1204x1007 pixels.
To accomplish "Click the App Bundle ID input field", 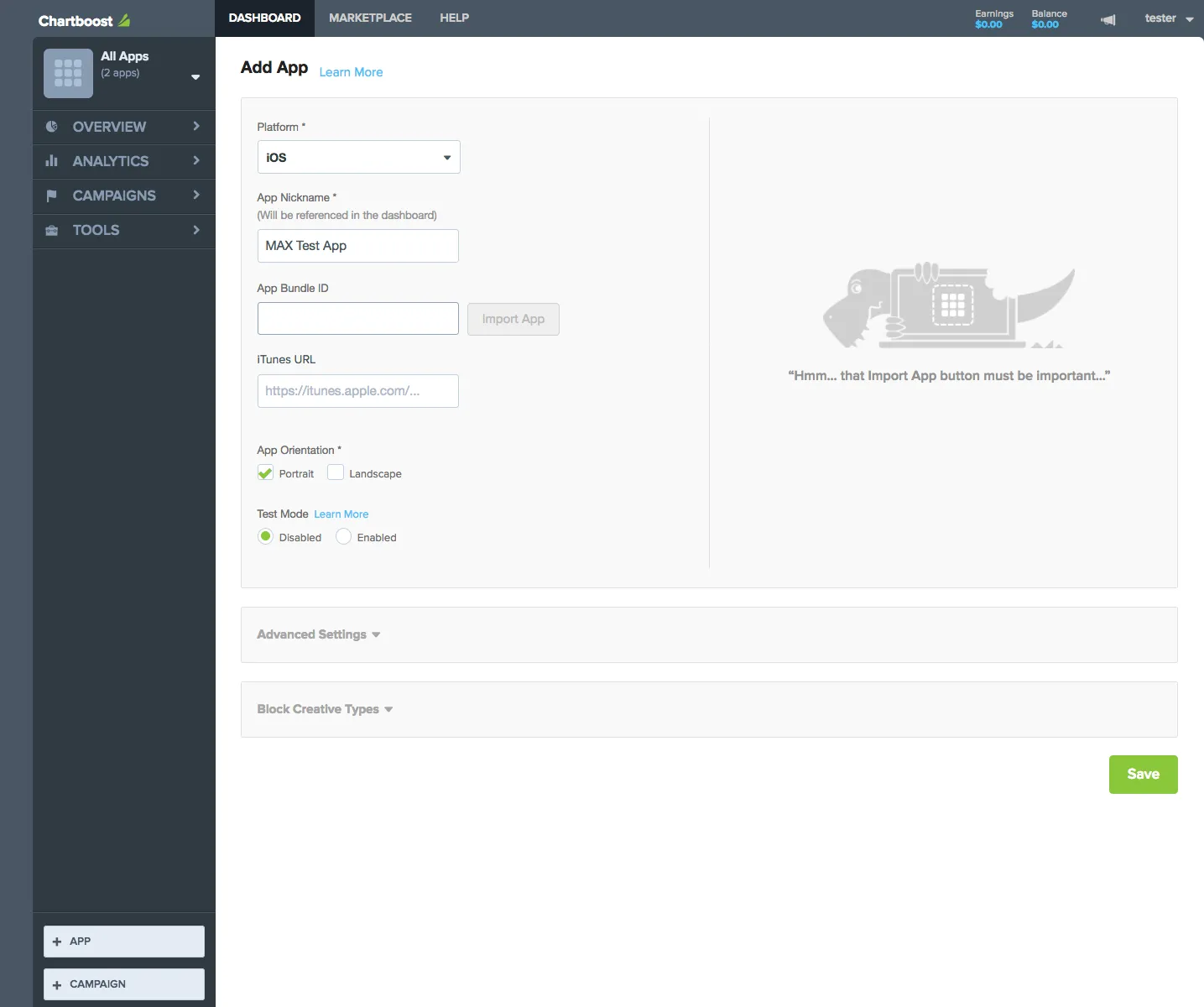I will pyautogui.click(x=358, y=319).
